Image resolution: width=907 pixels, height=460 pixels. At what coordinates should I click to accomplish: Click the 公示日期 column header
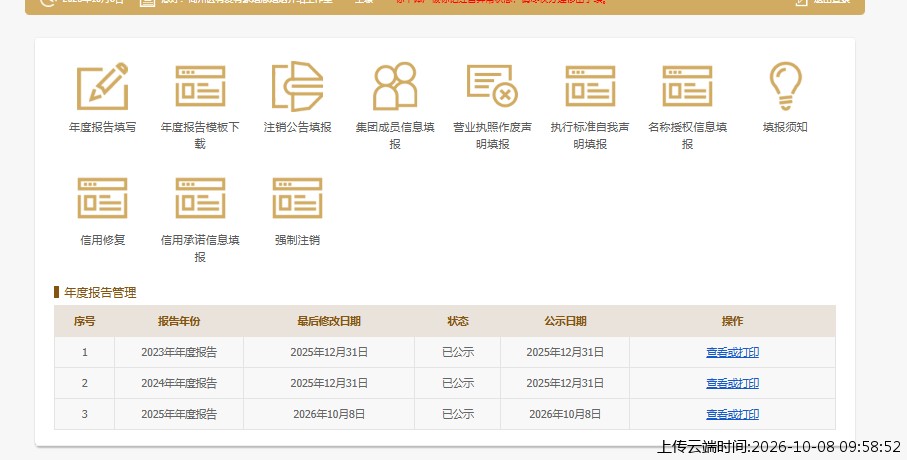565,321
